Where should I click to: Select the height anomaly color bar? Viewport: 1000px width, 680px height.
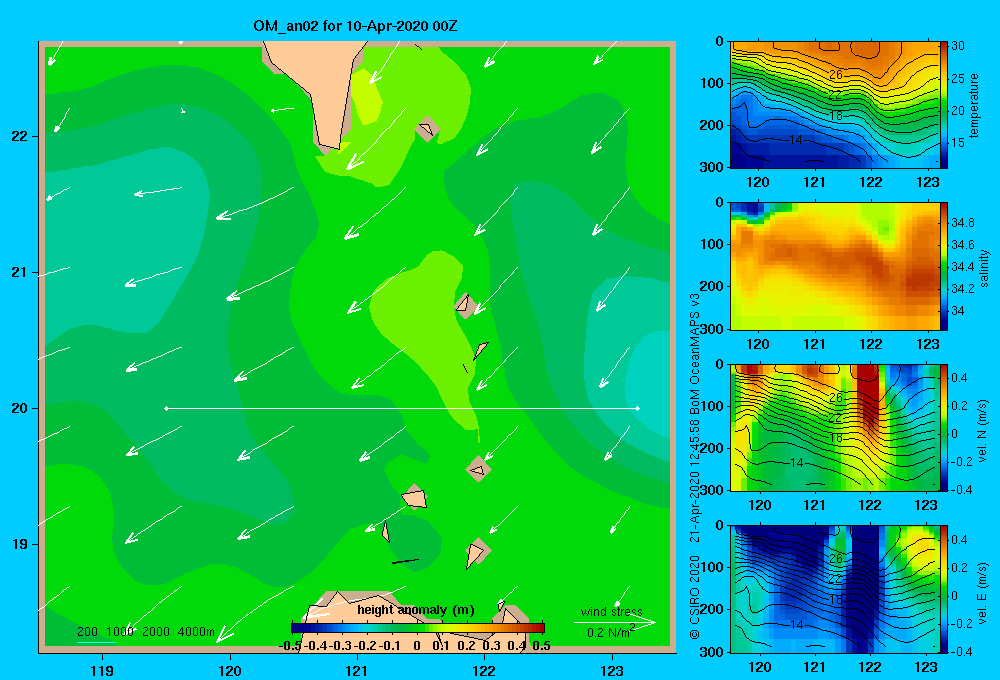(418, 628)
